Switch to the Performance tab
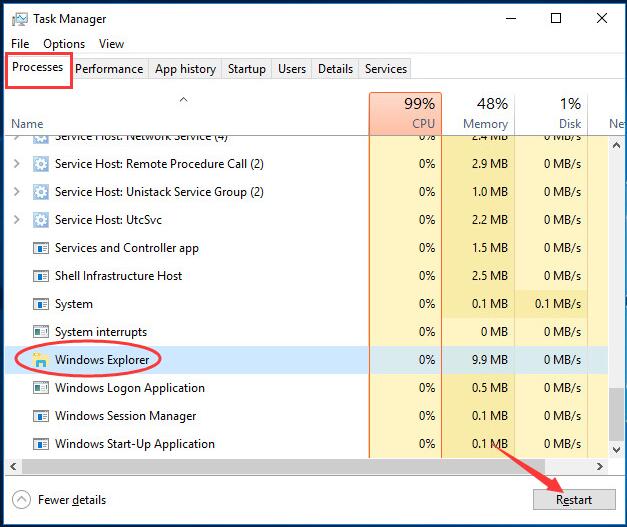 (109, 69)
